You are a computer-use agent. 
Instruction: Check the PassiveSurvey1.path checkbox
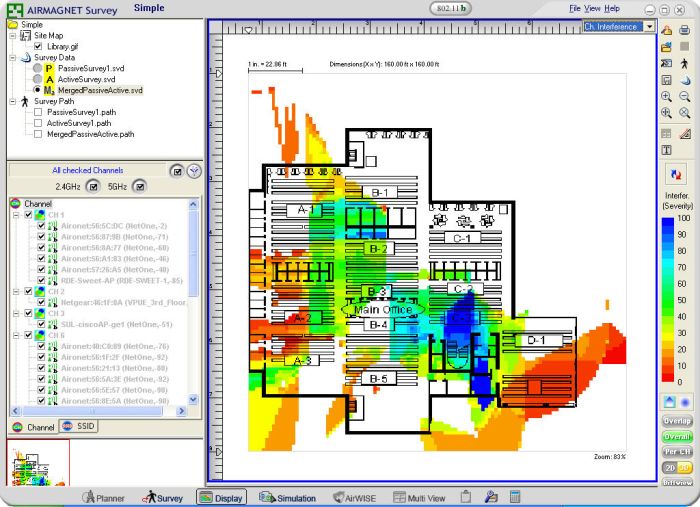click(38, 112)
